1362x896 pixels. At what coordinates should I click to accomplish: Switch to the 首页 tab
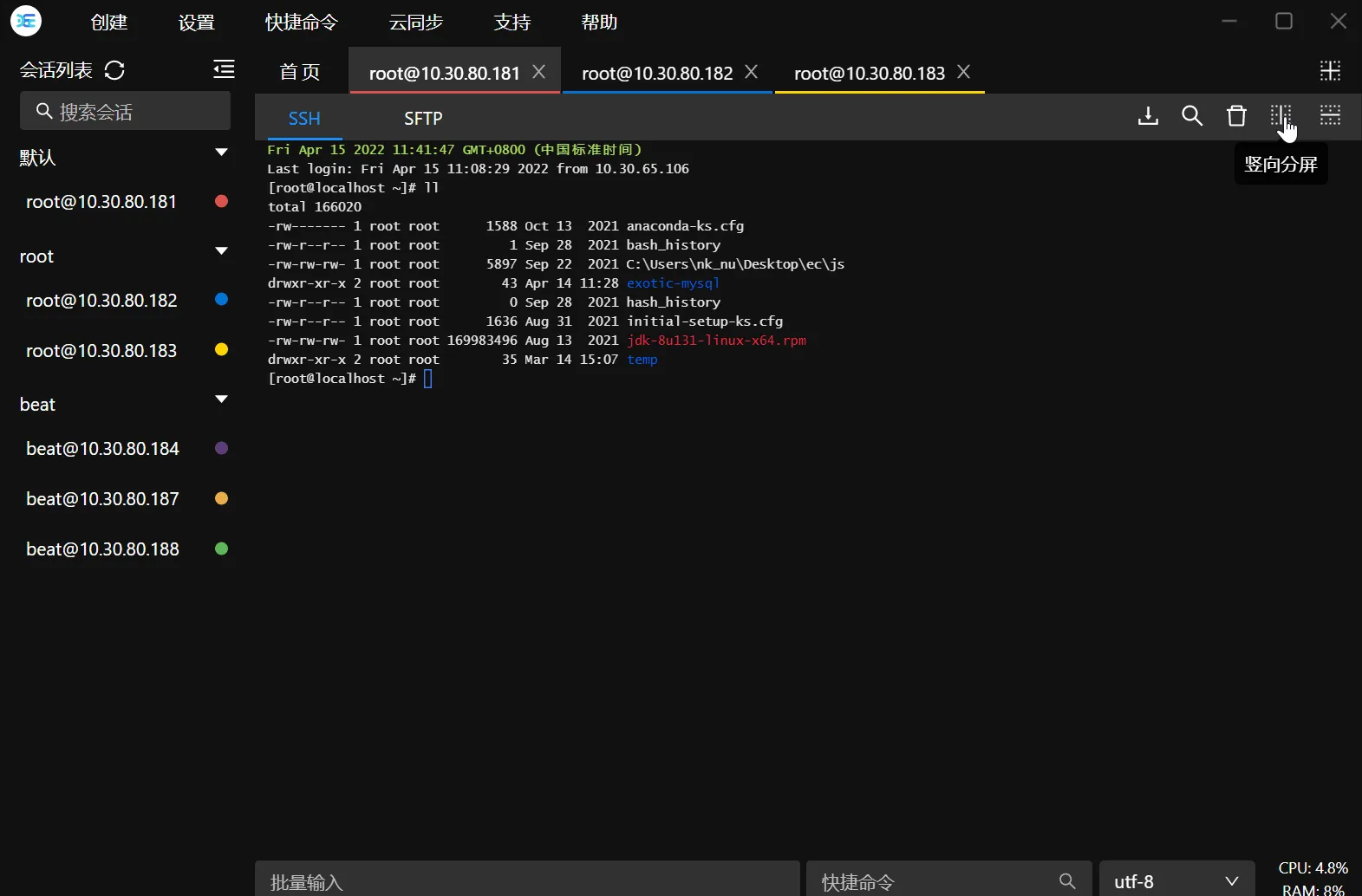tap(300, 72)
